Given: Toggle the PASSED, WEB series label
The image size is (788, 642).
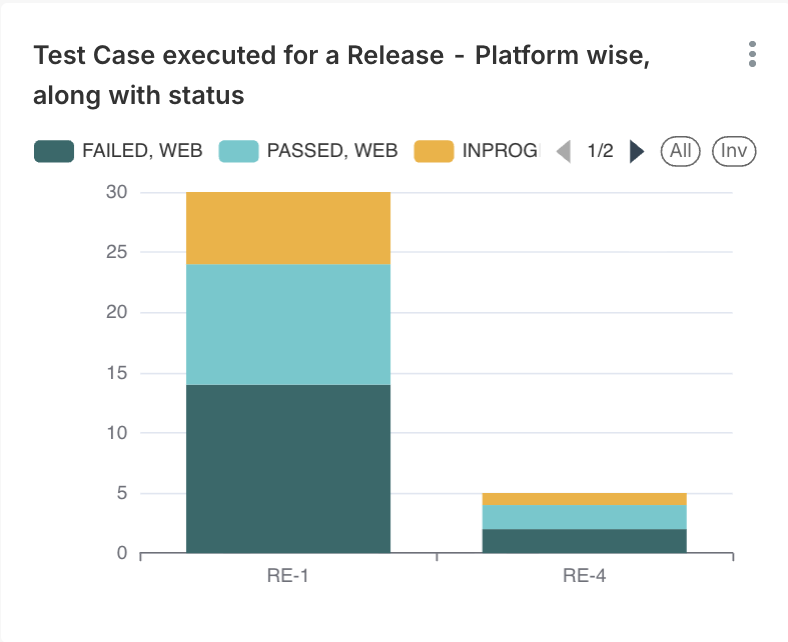Looking at the screenshot, I should [x=332, y=152].
